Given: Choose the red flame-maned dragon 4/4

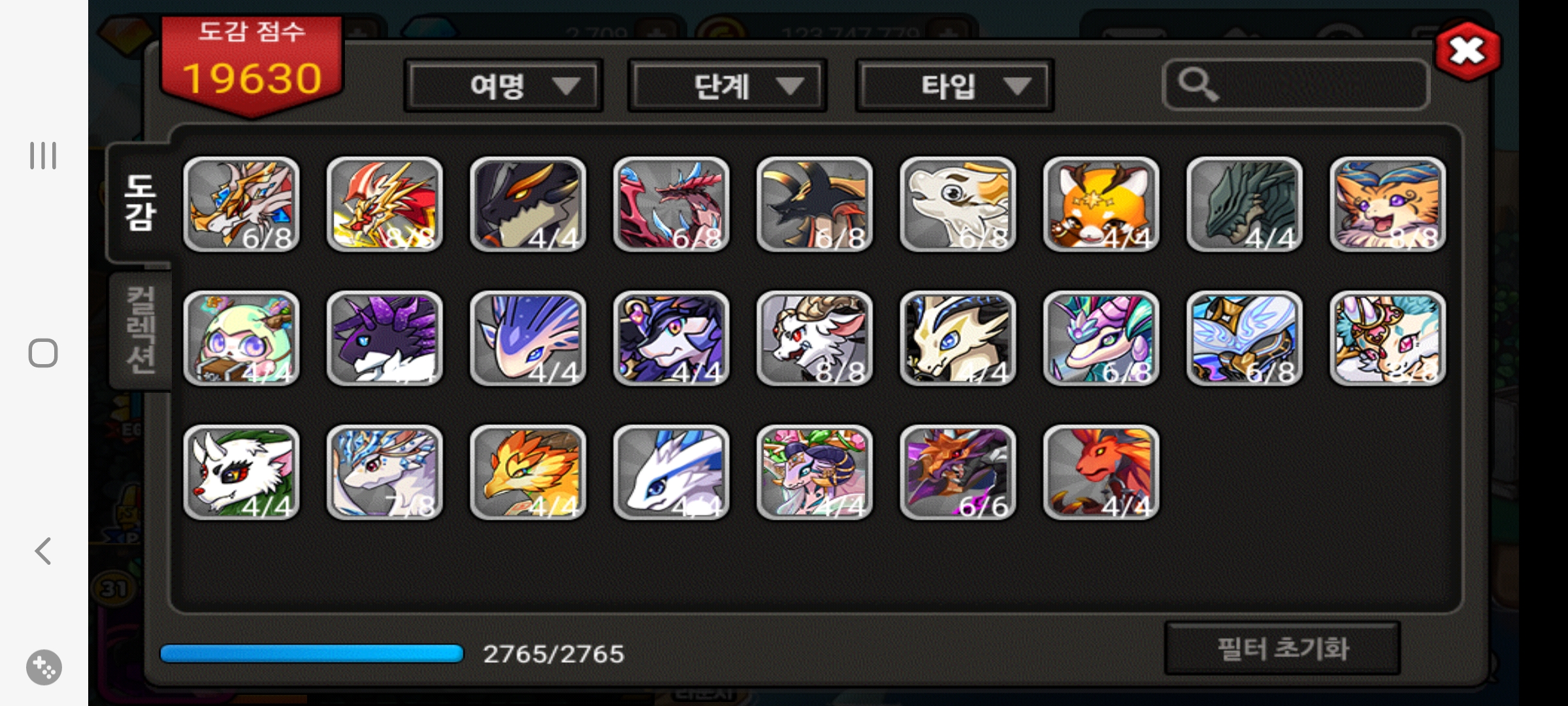Looking at the screenshot, I should tap(1101, 473).
